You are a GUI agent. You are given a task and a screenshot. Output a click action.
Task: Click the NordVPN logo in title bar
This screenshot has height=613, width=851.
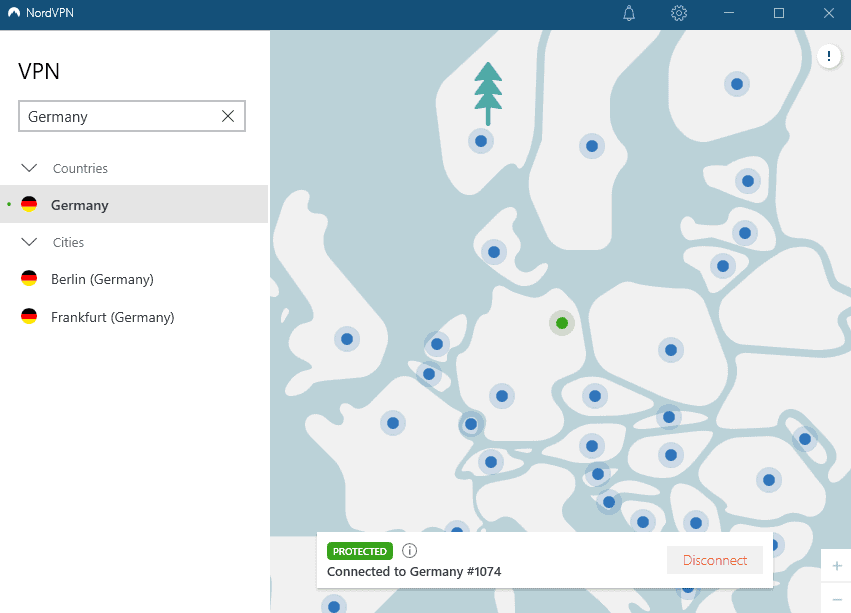click(x=13, y=13)
